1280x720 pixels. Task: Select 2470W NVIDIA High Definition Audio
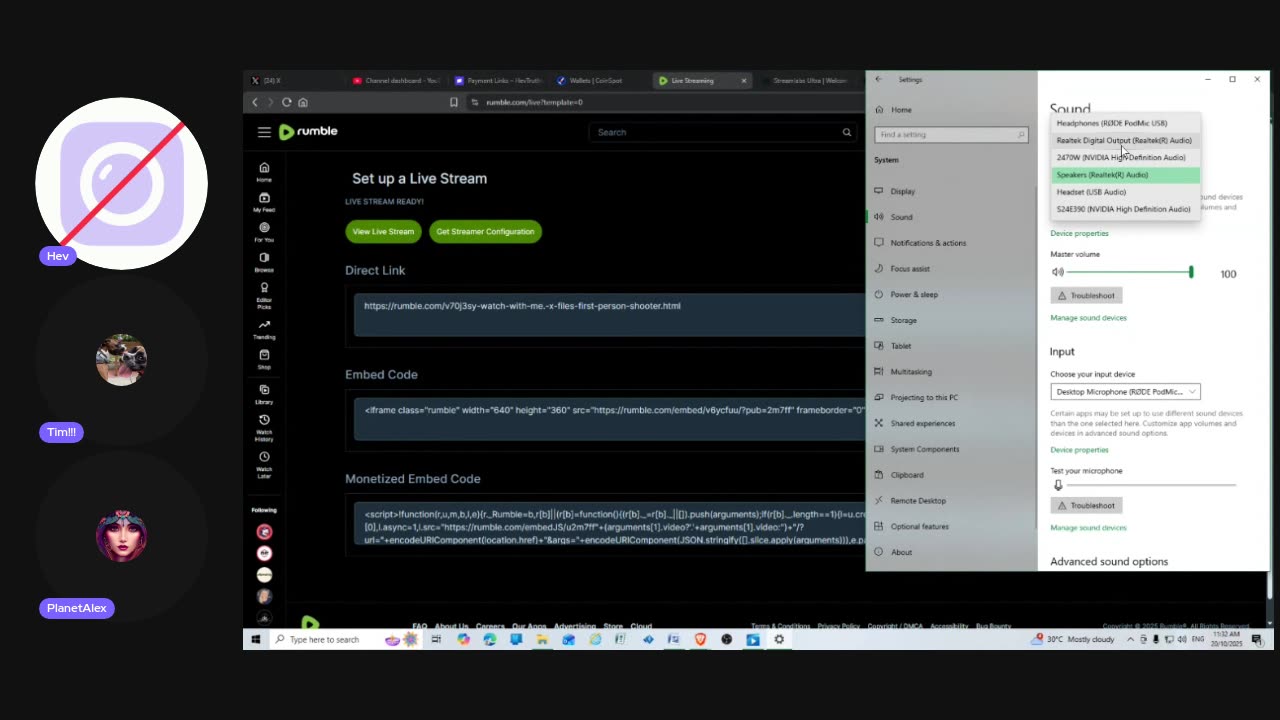coord(1125,157)
